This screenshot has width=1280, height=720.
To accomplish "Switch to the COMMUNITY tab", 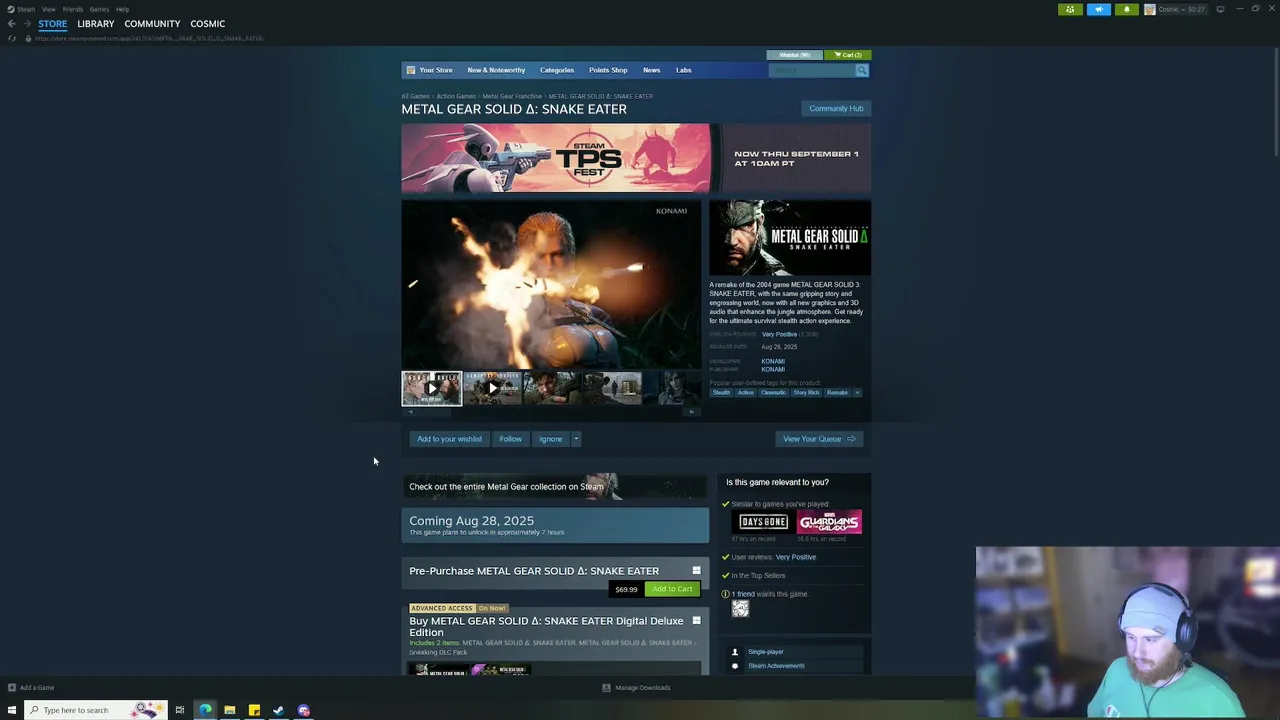I will pyautogui.click(x=152, y=24).
